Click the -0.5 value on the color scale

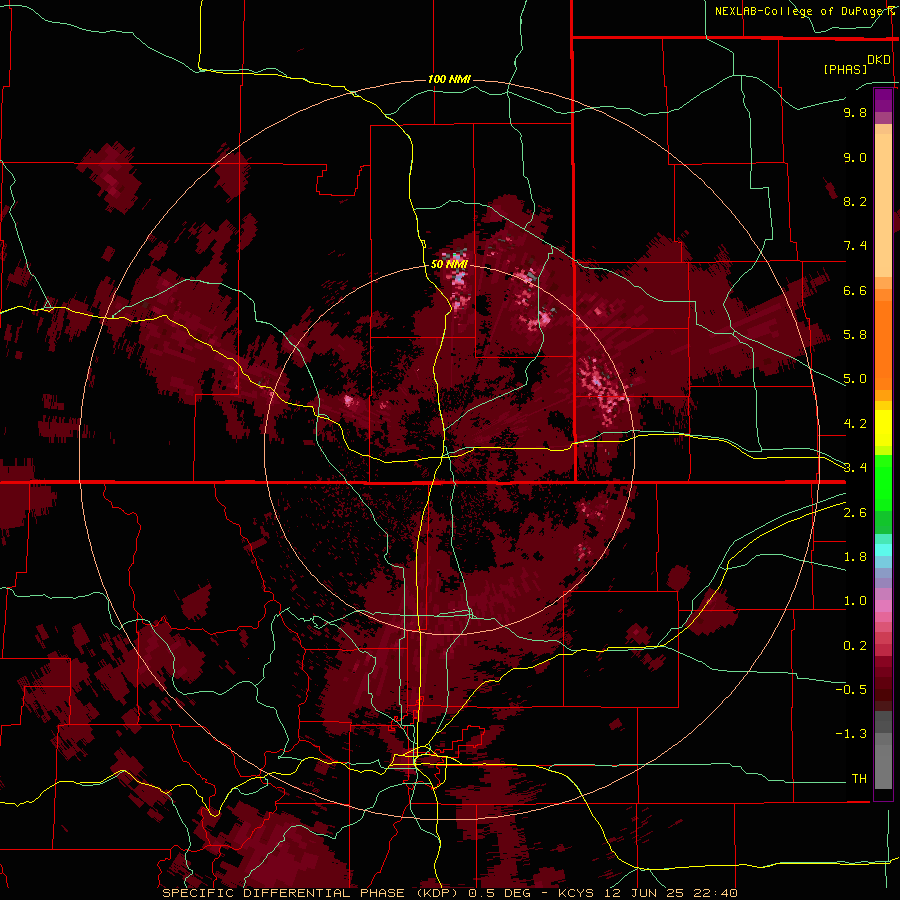(851, 690)
